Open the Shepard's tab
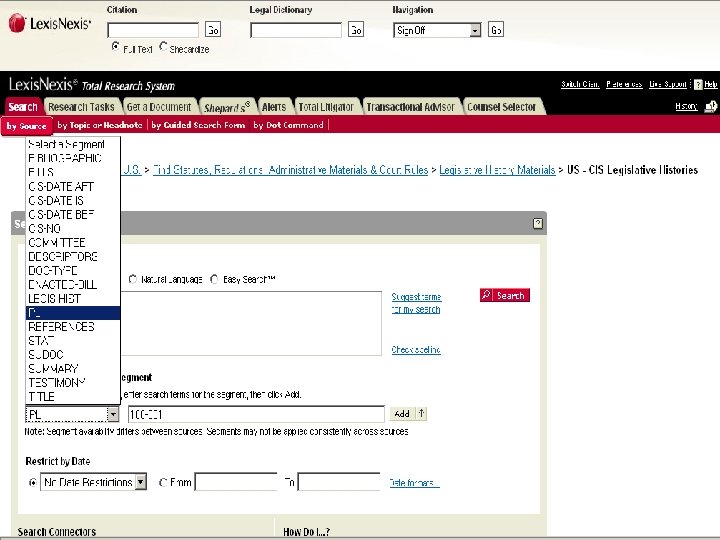This screenshot has height=540, width=720. [x=227, y=107]
